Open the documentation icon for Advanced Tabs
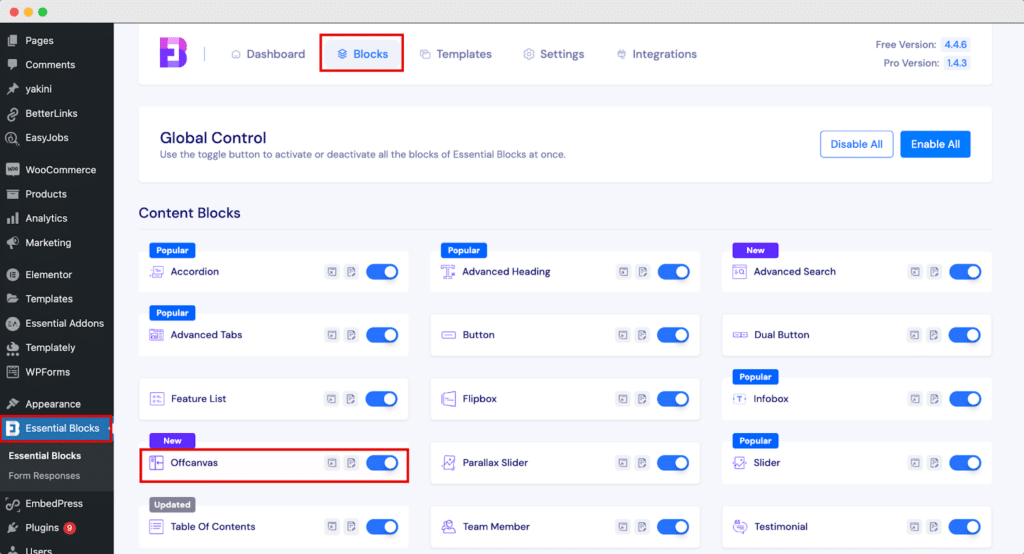This screenshot has width=1024, height=554. click(x=351, y=335)
